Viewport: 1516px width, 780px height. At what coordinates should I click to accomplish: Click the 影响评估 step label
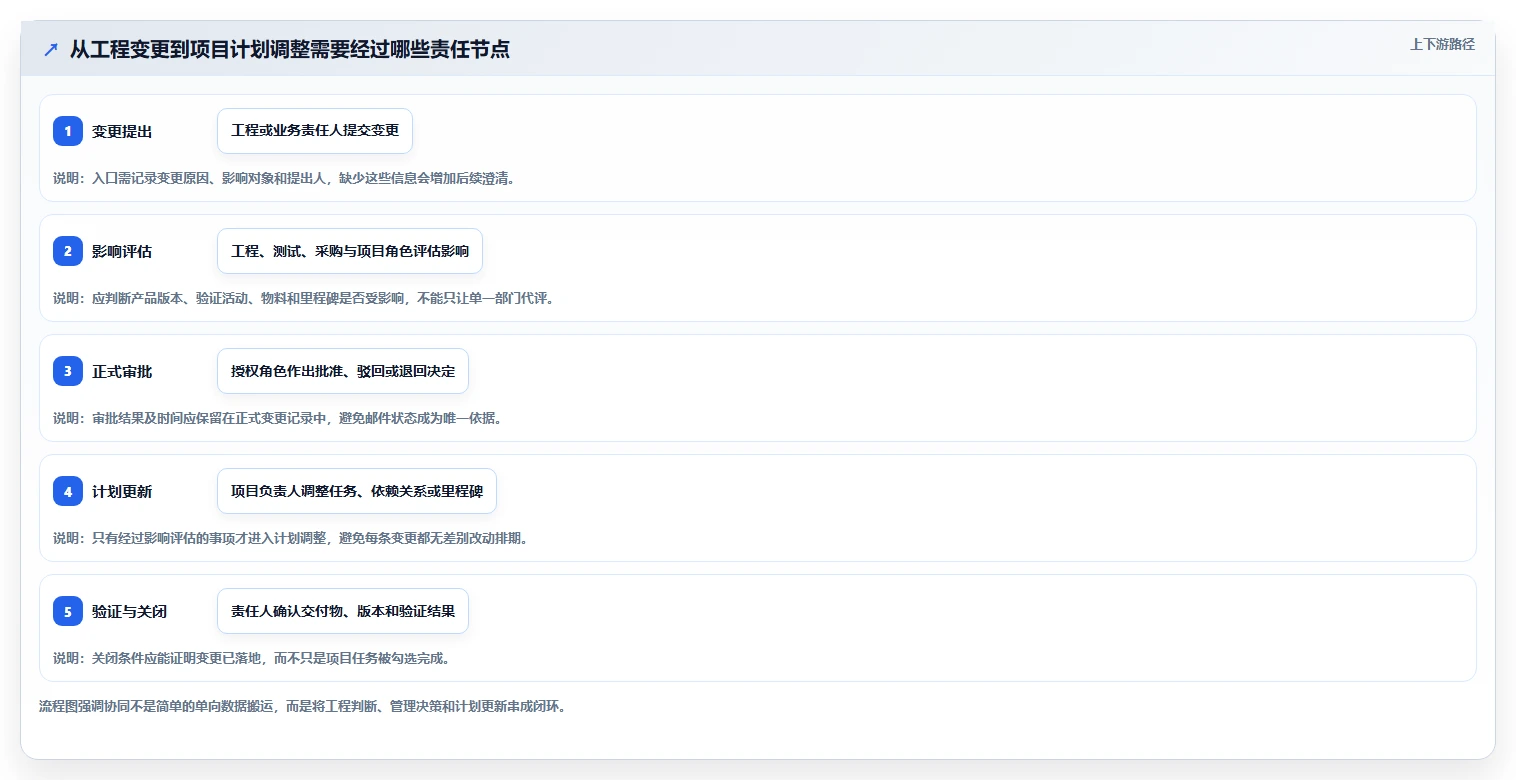(122, 251)
